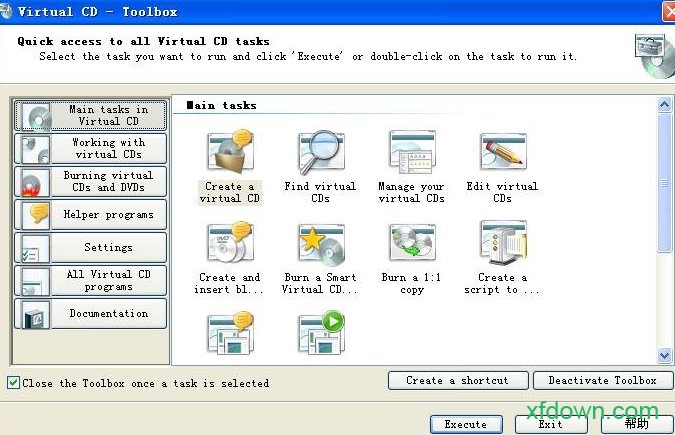The width and height of the screenshot is (675, 435).
Task: Open the Settings category
Action: click(x=89, y=247)
